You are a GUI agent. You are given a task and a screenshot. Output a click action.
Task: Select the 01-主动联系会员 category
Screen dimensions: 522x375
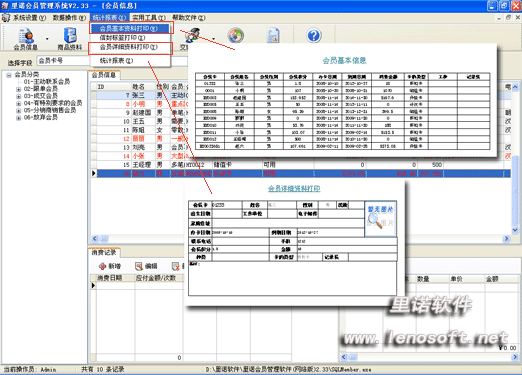(47, 82)
